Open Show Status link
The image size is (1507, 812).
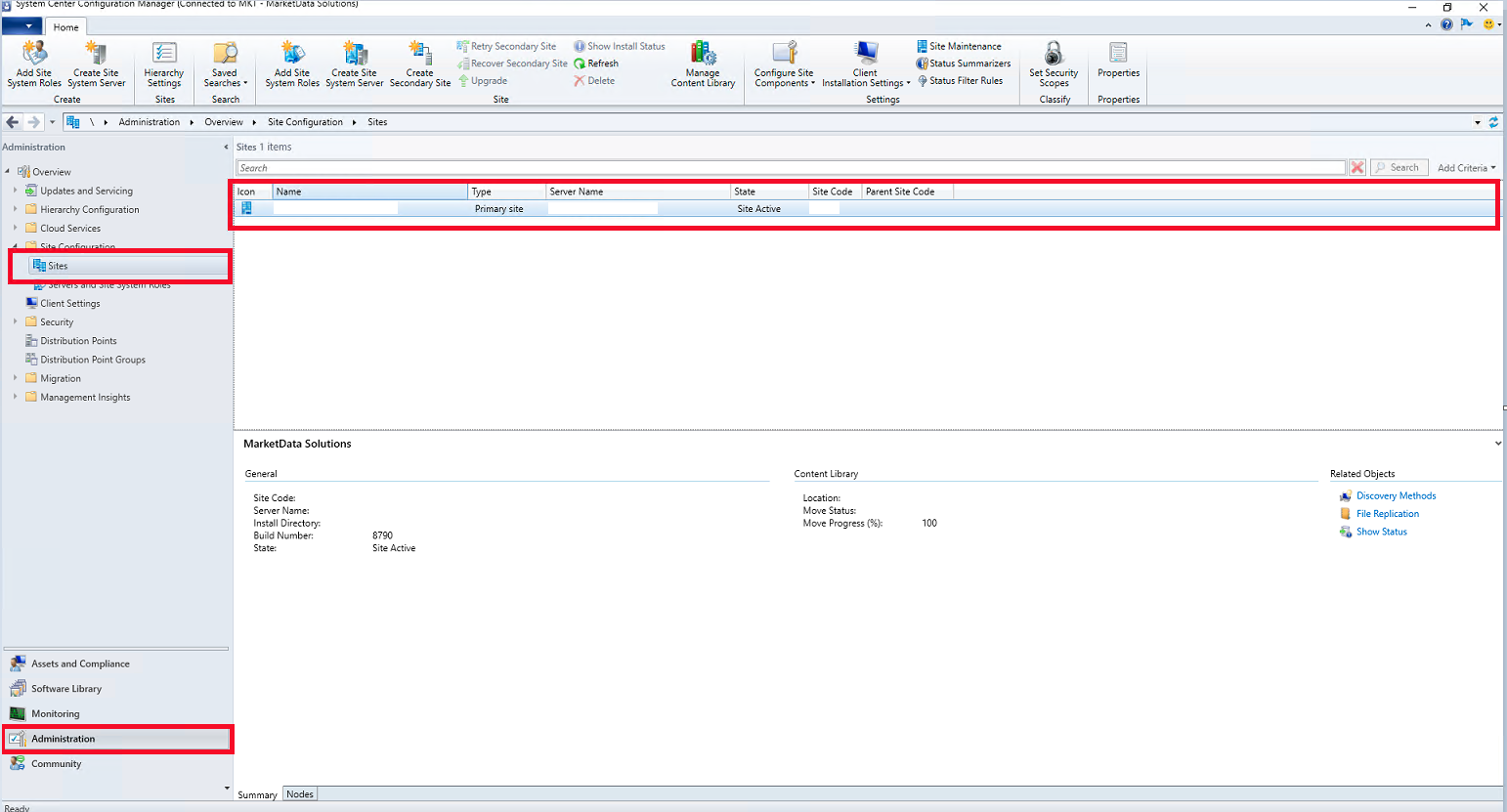pos(1381,533)
